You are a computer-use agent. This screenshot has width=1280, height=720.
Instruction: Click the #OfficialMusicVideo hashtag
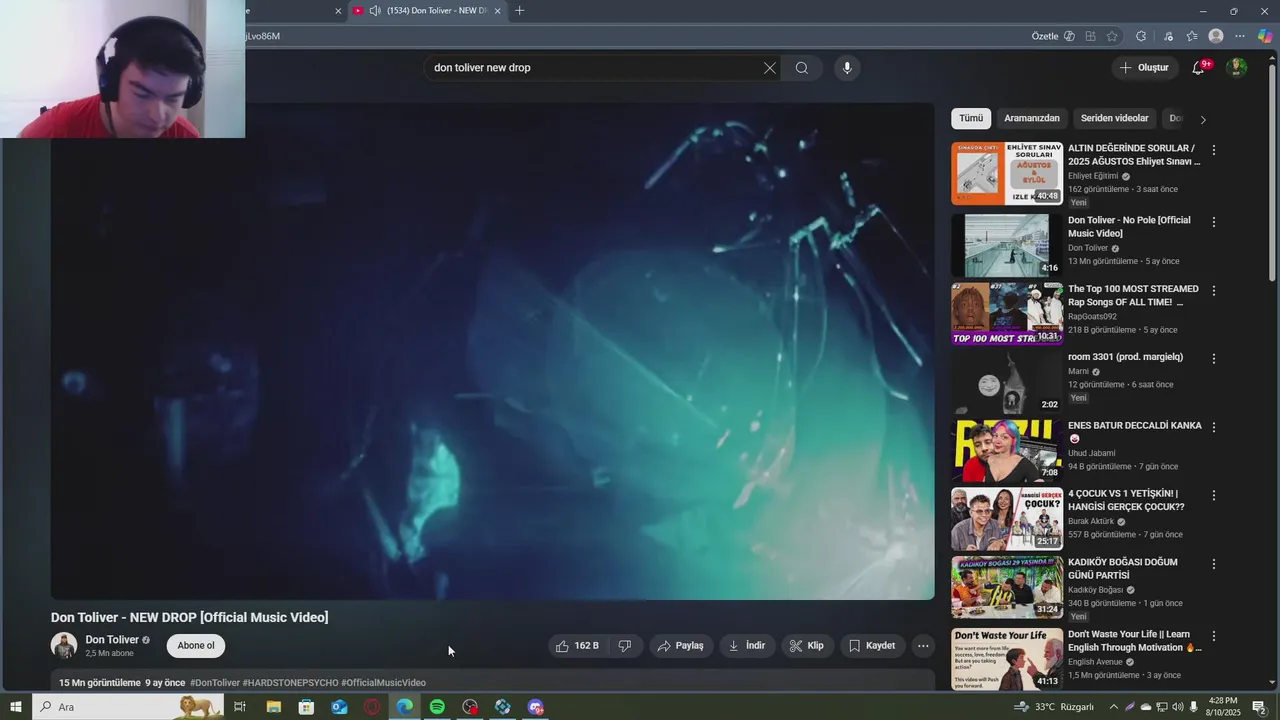pos(383,683)
